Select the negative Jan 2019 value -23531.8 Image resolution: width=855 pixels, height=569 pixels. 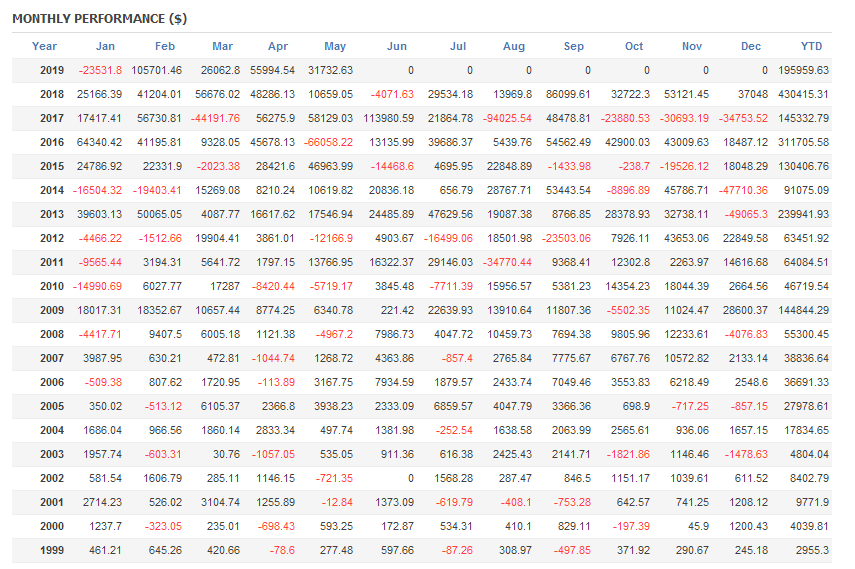click(x=100, y=70)
